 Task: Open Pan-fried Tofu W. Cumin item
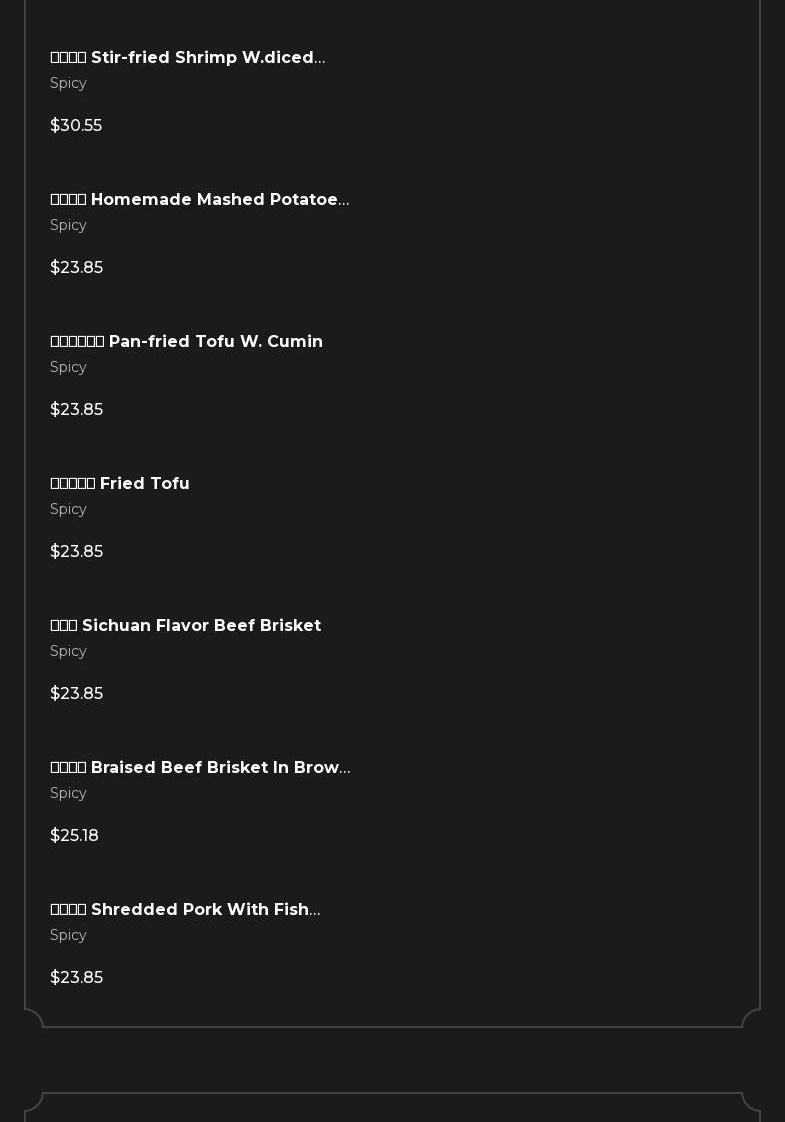187,342
